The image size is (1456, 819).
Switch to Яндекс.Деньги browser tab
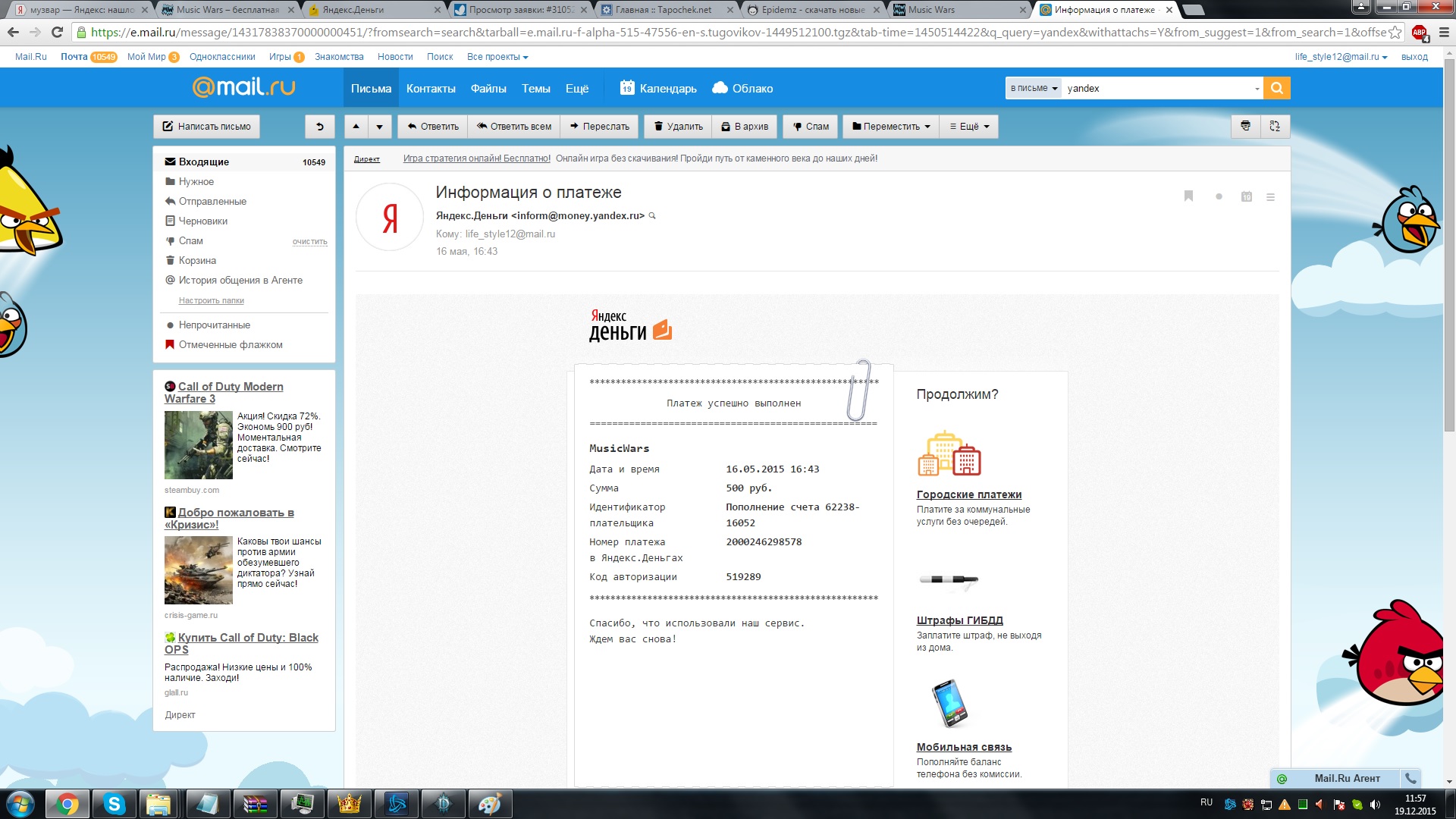tap(370, 10)
